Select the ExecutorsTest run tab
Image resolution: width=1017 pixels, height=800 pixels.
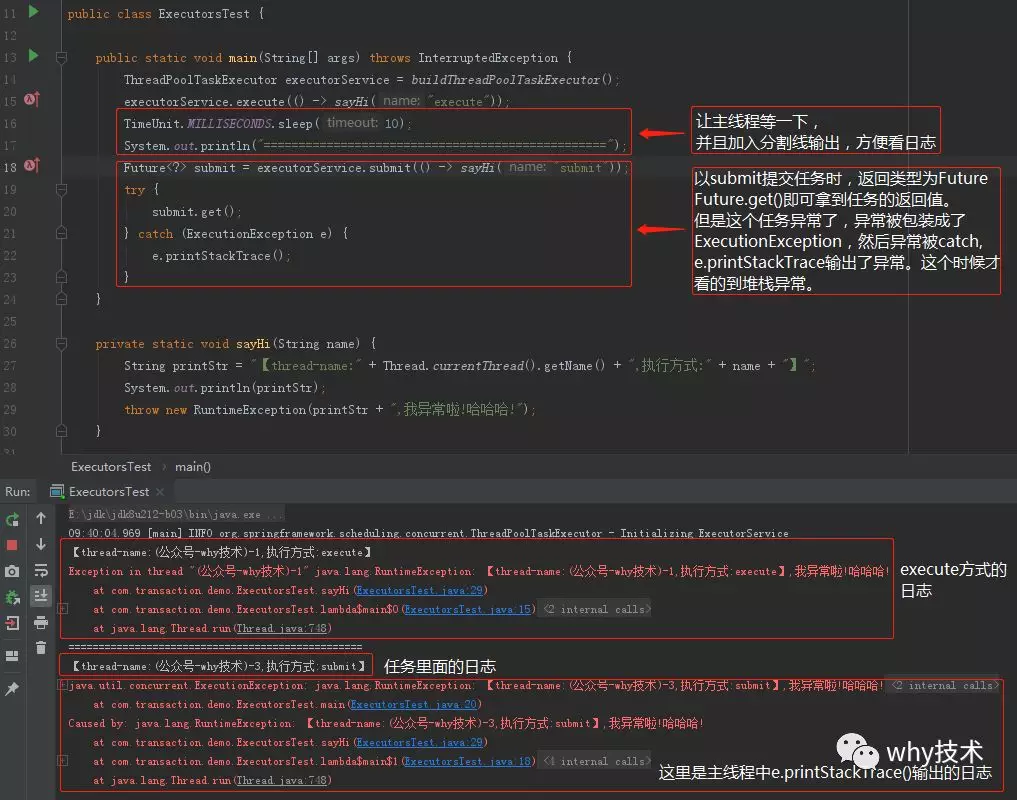(x=108, y=492)
